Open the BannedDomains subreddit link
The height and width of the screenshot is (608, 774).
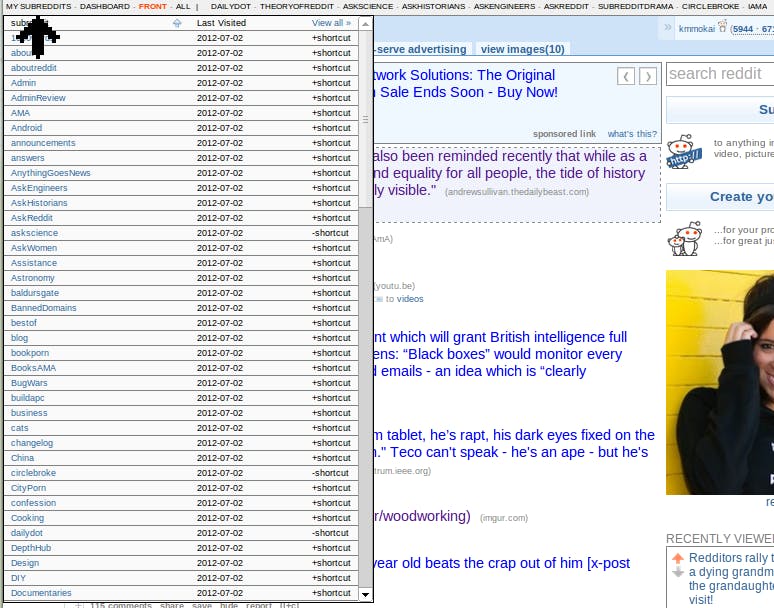43,308
